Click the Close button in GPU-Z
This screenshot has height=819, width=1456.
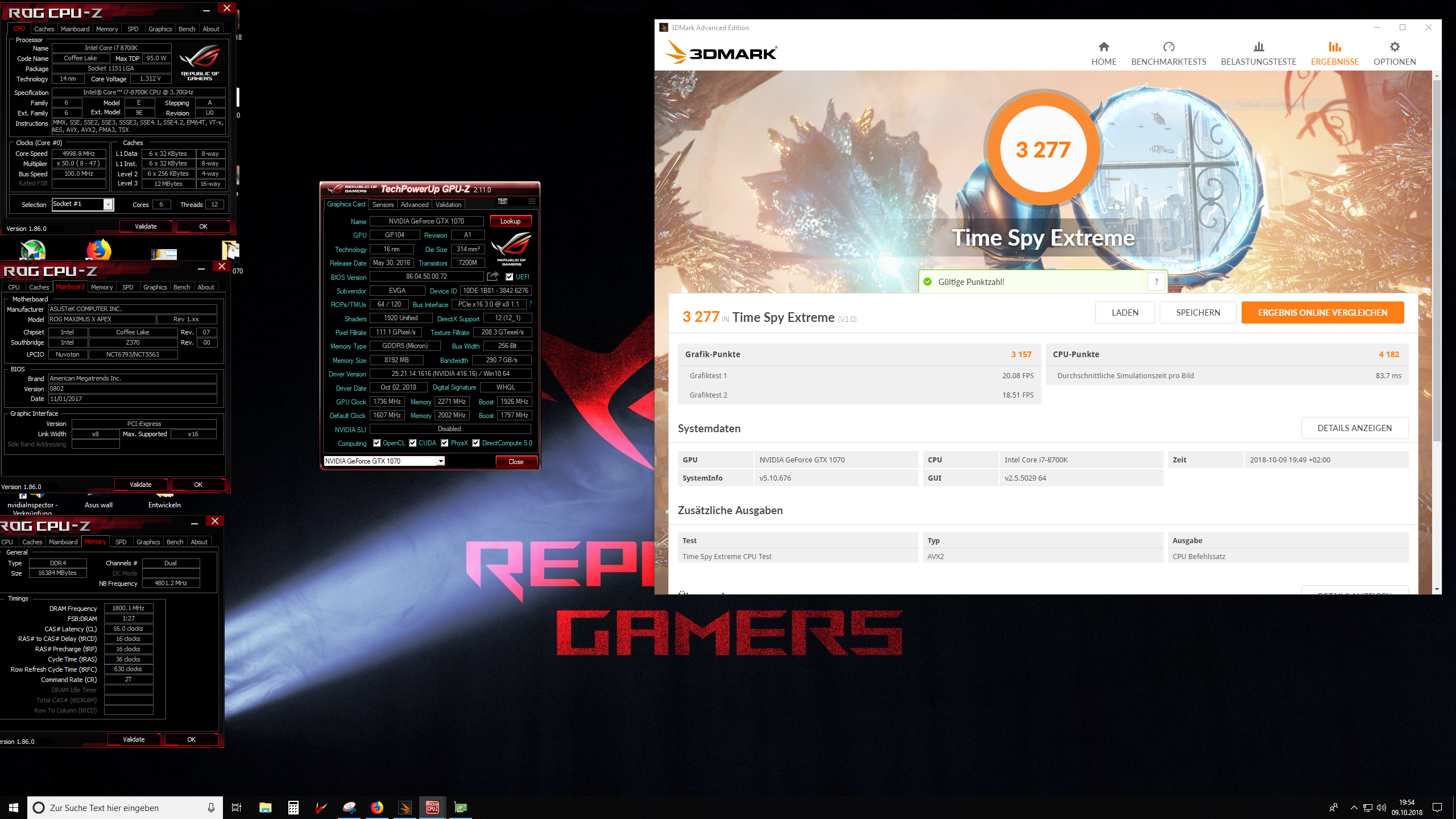(x=516, y=462)
